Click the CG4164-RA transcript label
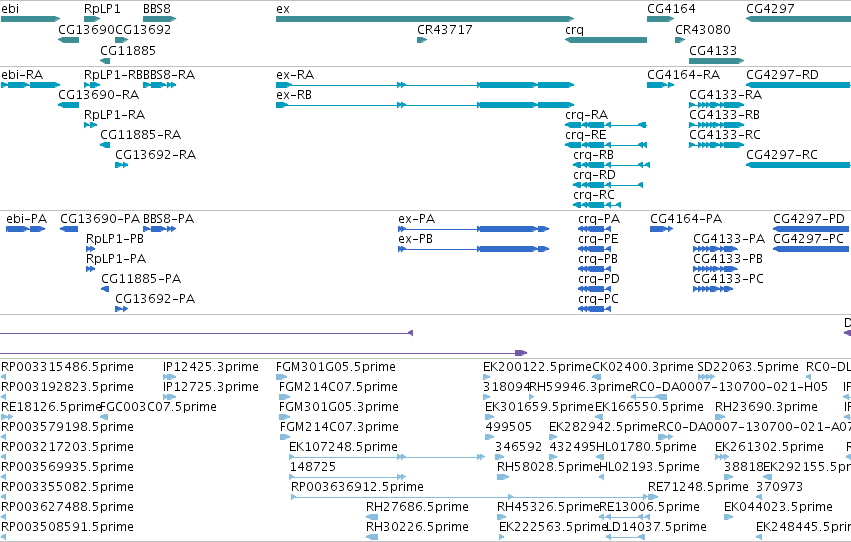Image resolution: width=851 pixels, height=542 pixels. (684, 74)
